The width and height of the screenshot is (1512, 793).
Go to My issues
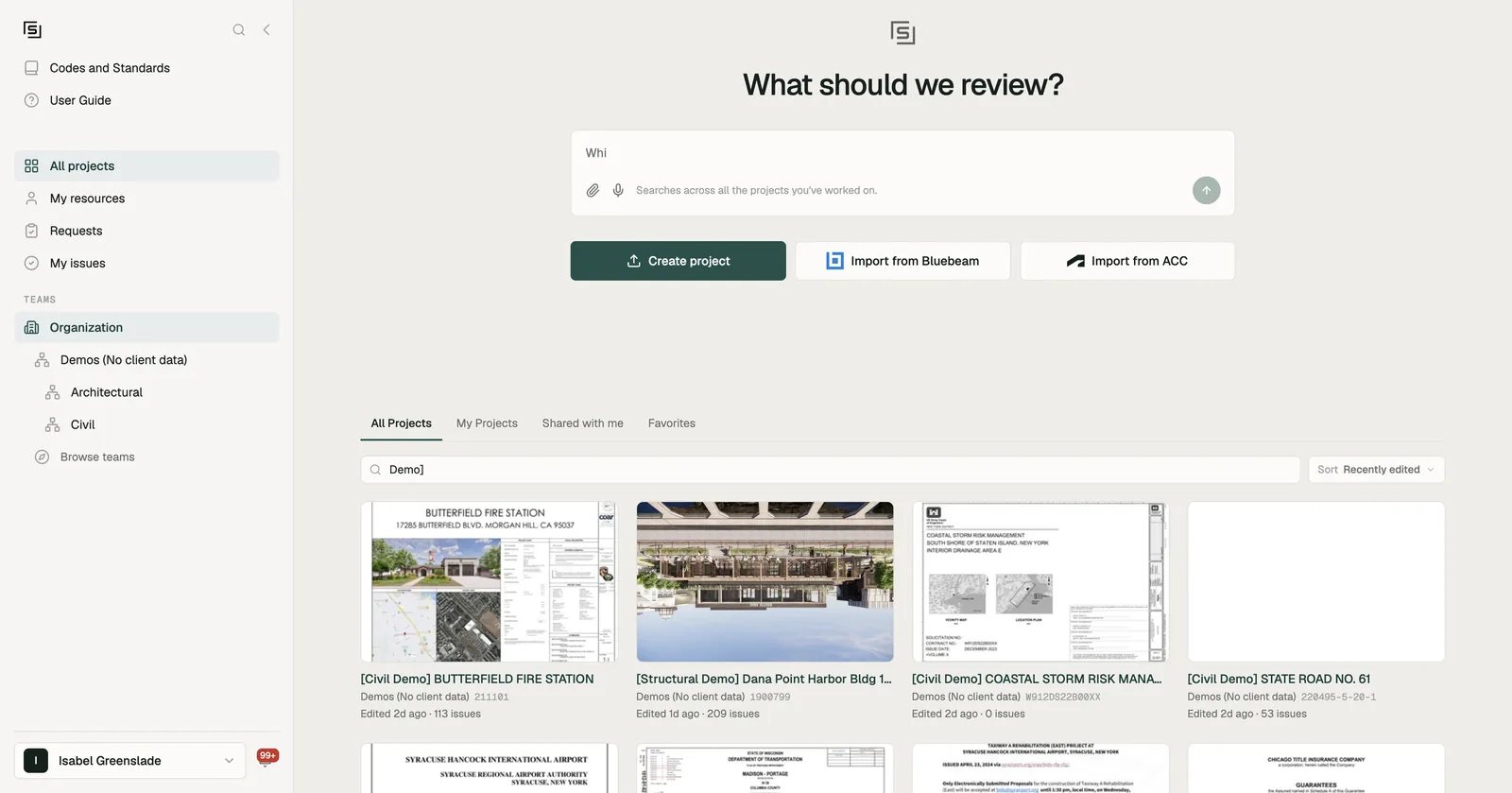pos(77,264)
